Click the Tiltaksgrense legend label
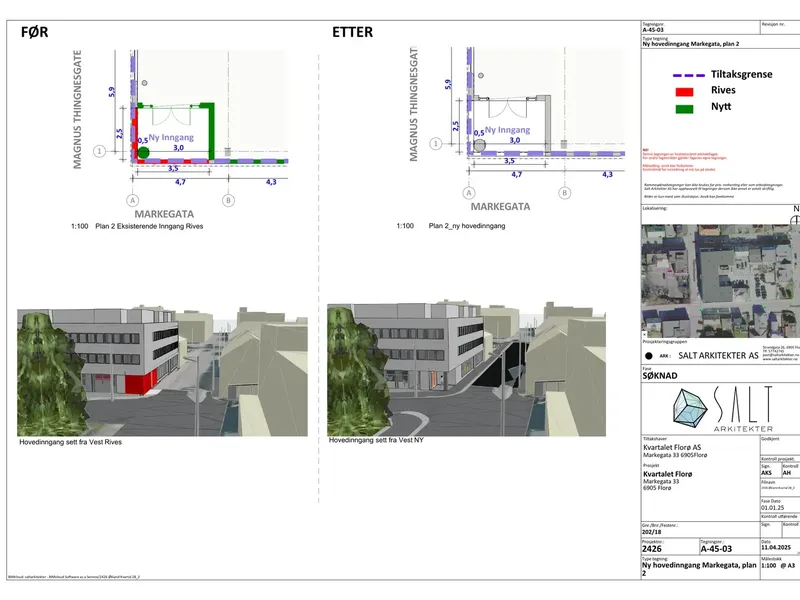This screenshot has height=600, width=800. (741, 74)
